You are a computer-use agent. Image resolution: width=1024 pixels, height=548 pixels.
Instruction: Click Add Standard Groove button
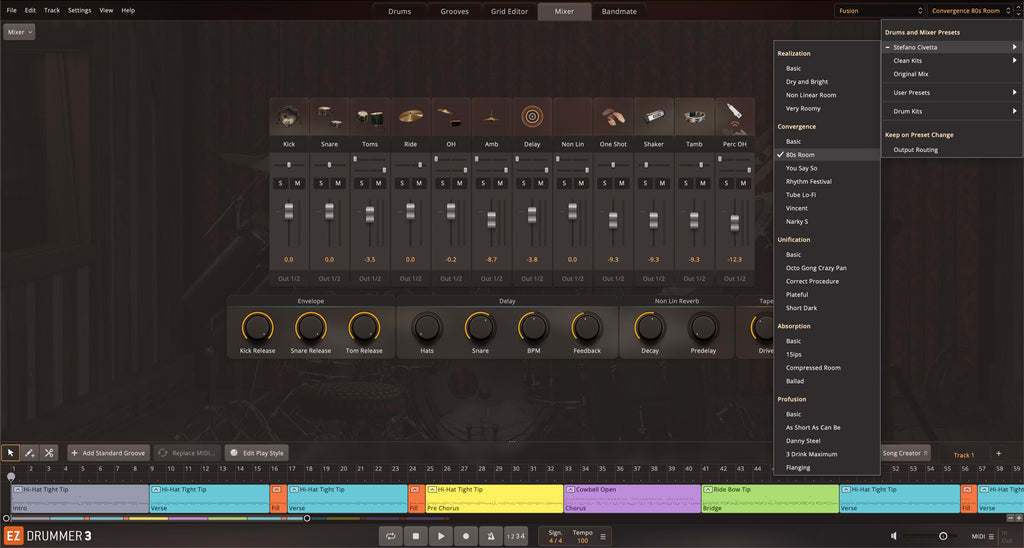108,453
